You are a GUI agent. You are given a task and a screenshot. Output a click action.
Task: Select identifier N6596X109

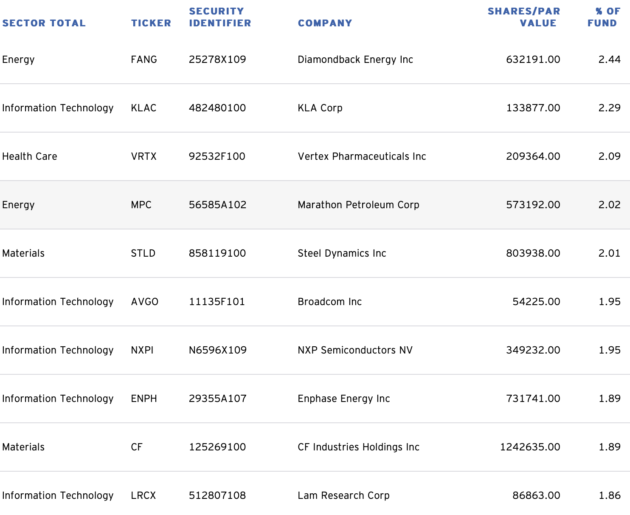coord(218,350)
